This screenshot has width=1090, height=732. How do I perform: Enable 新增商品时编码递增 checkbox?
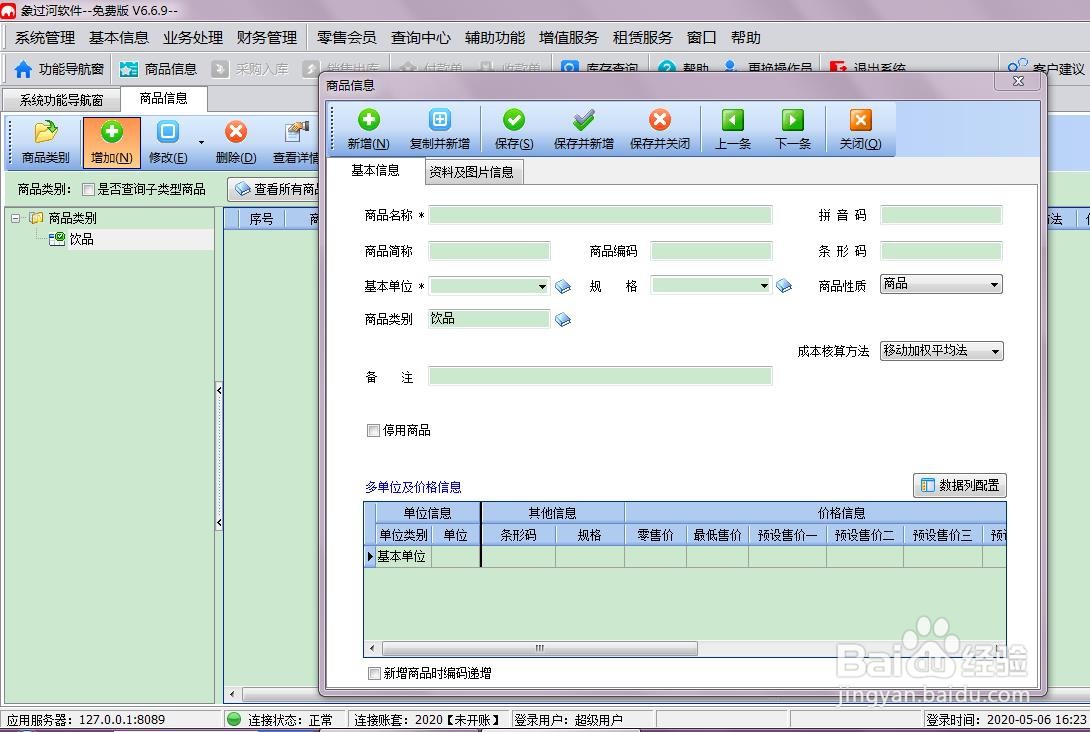tap(374, 673)
